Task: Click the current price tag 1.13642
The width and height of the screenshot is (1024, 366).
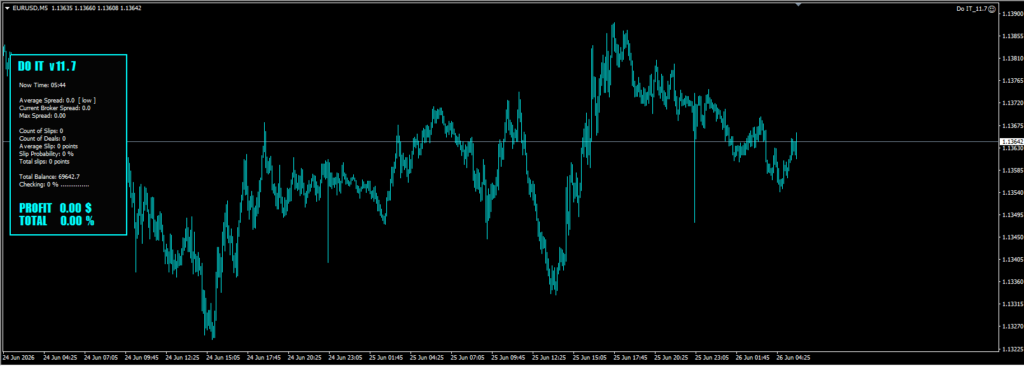Action: (x=1011, y=141)
